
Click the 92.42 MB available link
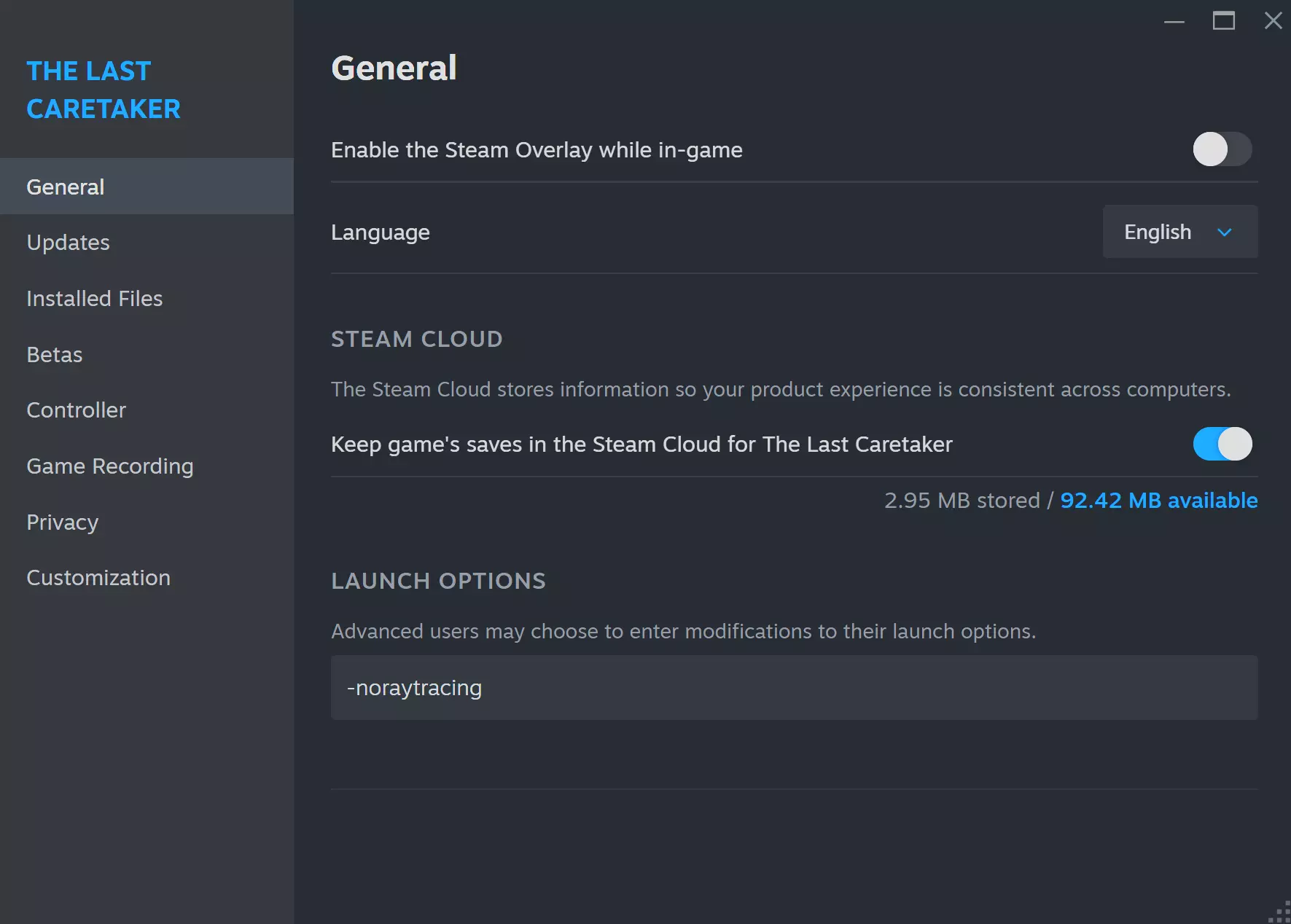pyautogui.click(x=1158, y=501)
